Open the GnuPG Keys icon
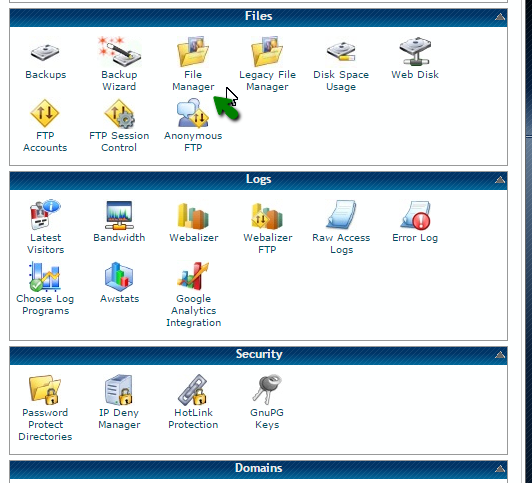532x483 pixels. [x=267, y=390]
